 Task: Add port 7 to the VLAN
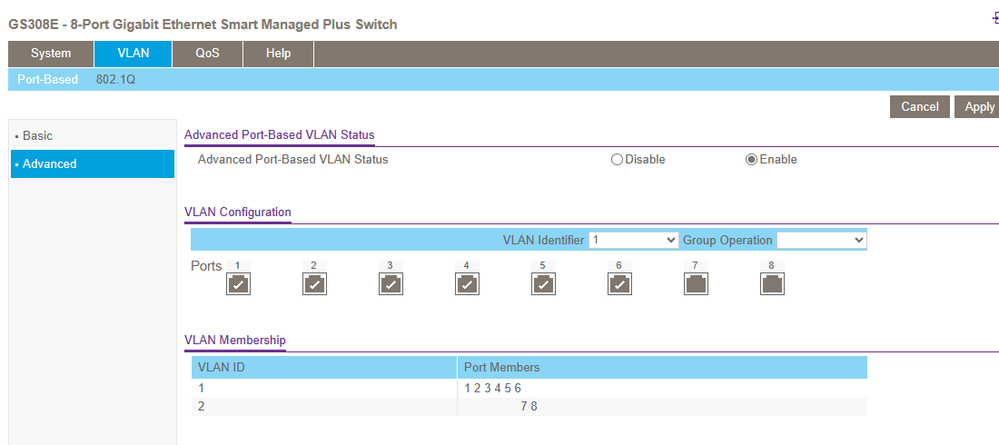696,285
